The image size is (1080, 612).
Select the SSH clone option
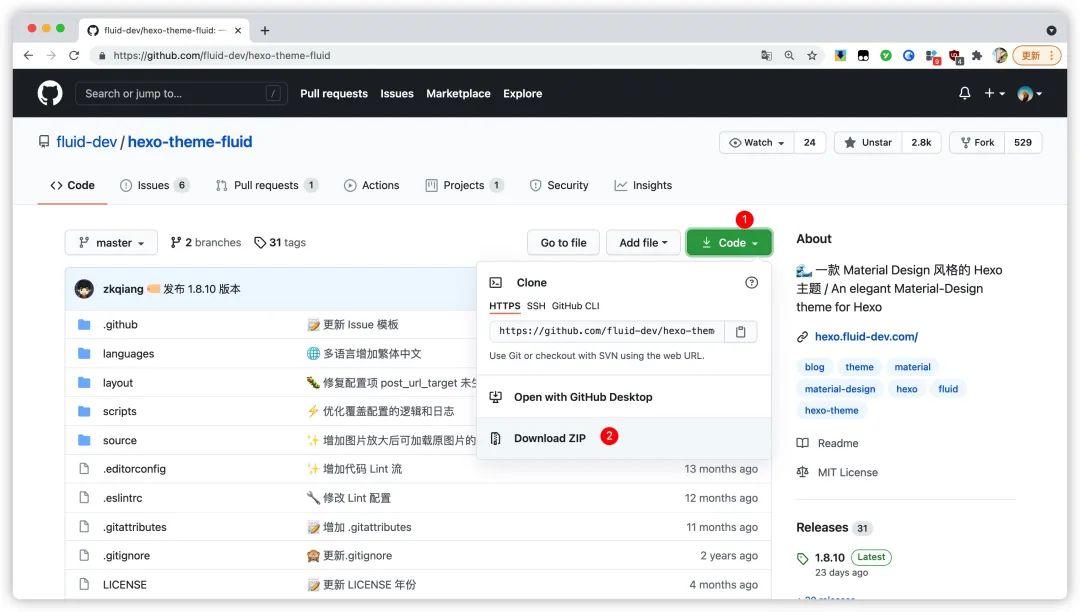(536, 306)
